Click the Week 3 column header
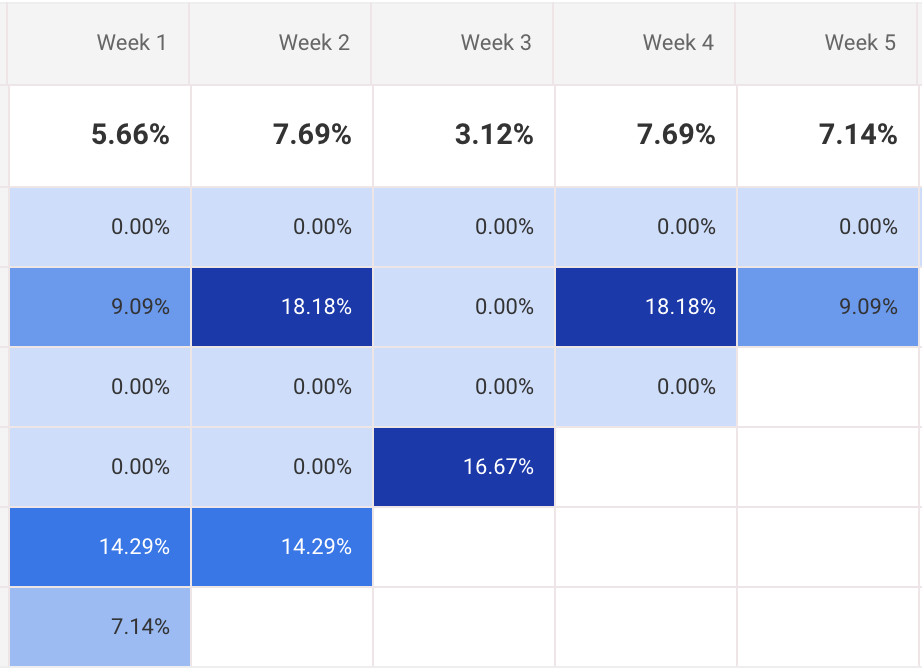922x668 pixels. pyautogui.click(x=496, y=43)
